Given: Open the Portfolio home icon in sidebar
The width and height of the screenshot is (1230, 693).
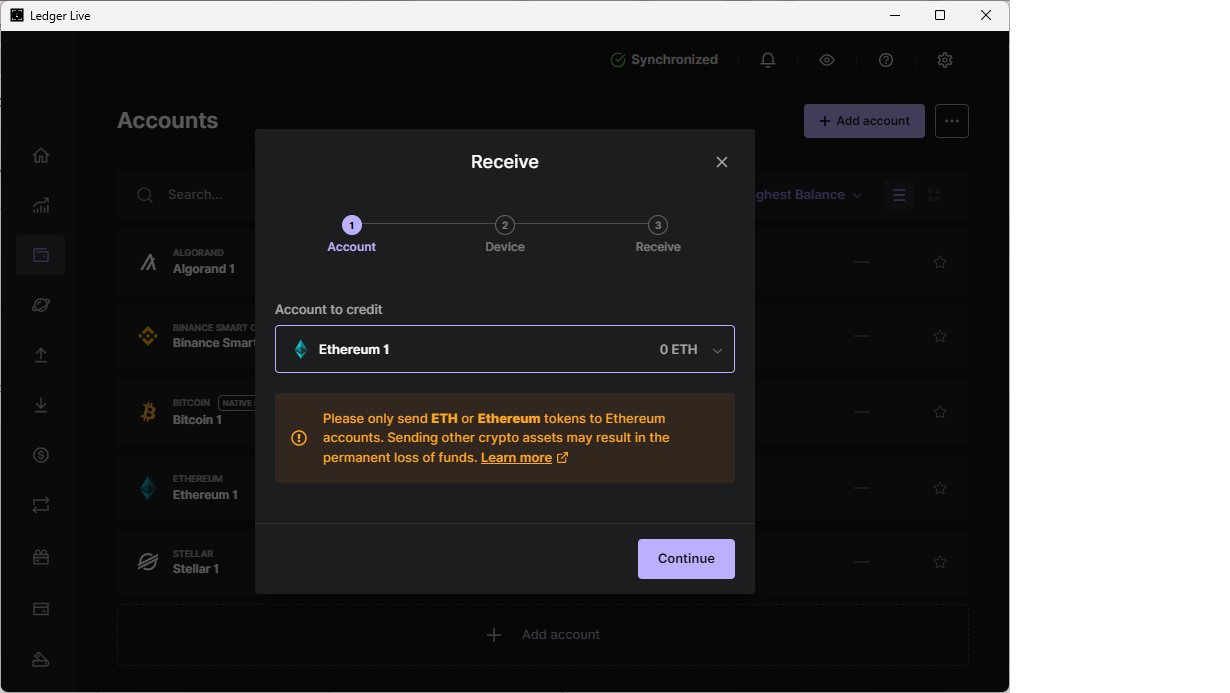Looking at the screenshot, I should [41, 155].
